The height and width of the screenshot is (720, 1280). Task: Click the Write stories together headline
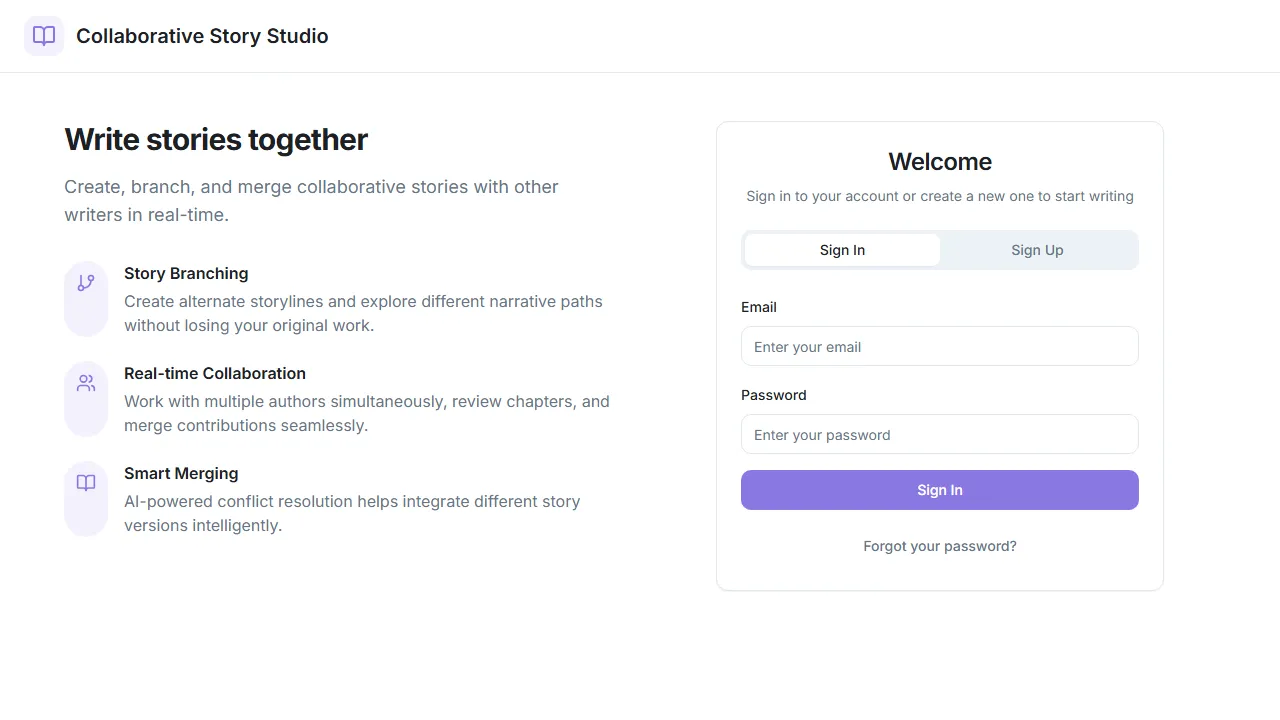[x=215, y=139]
